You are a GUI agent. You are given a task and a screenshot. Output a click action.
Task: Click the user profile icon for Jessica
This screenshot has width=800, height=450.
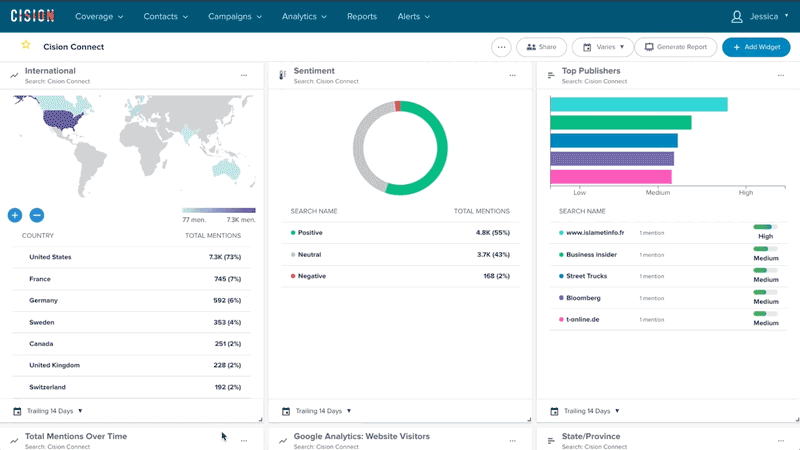click(737, 17)
